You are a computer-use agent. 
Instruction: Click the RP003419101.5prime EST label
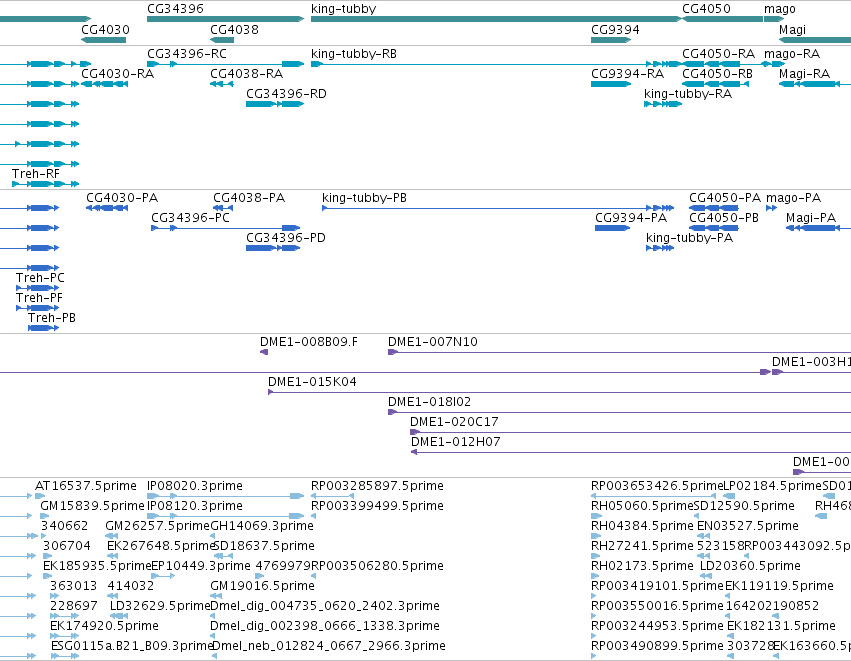[657, 586]
